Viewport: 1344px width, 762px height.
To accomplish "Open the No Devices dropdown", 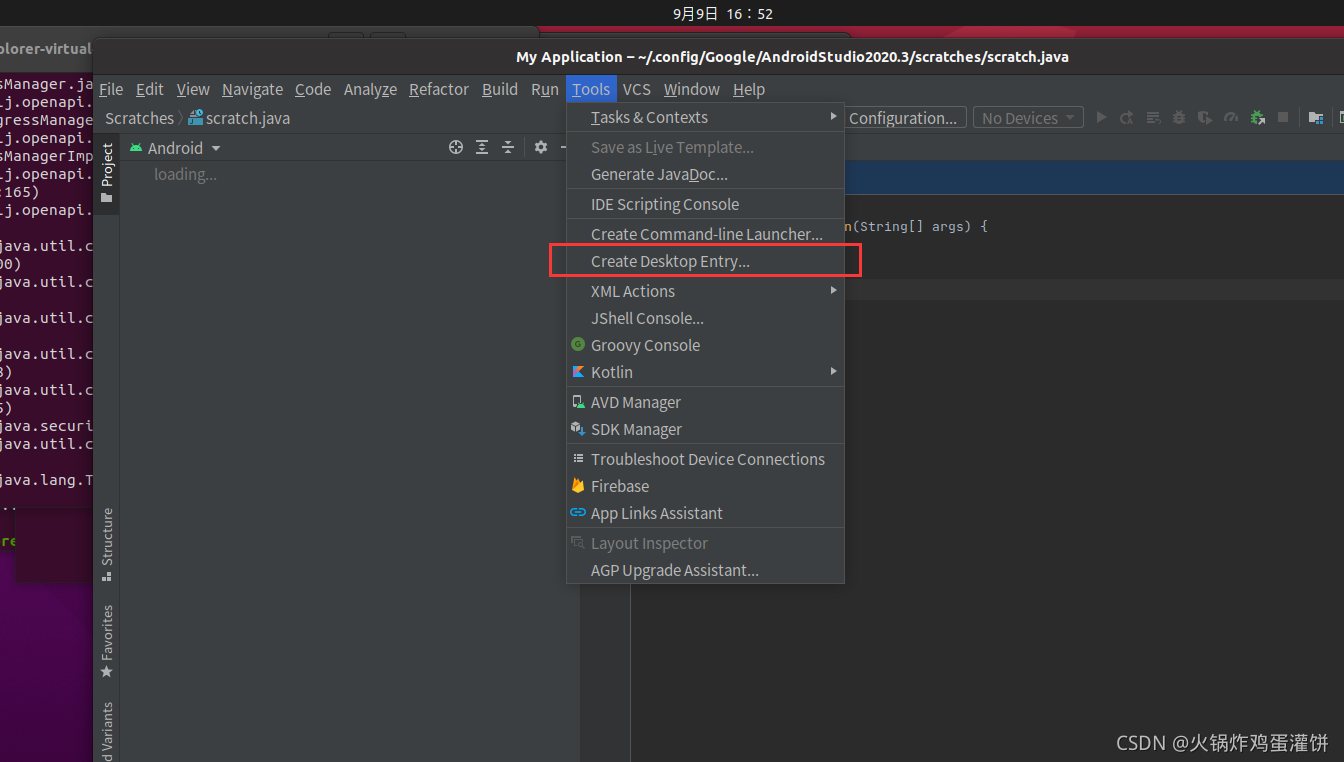I will [x=1028, y=117].
